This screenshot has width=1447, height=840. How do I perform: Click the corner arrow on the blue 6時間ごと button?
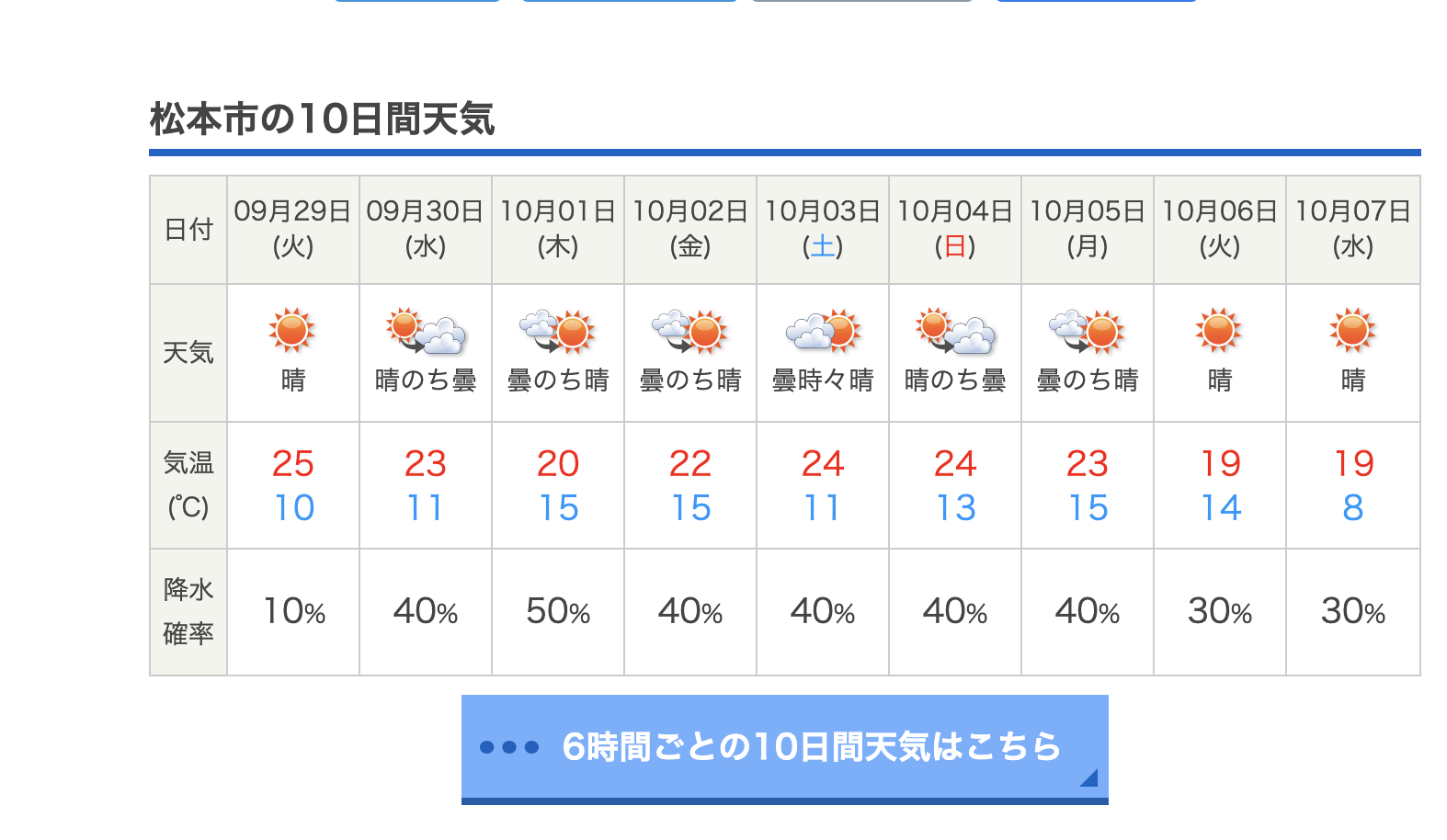(1088, 778)
